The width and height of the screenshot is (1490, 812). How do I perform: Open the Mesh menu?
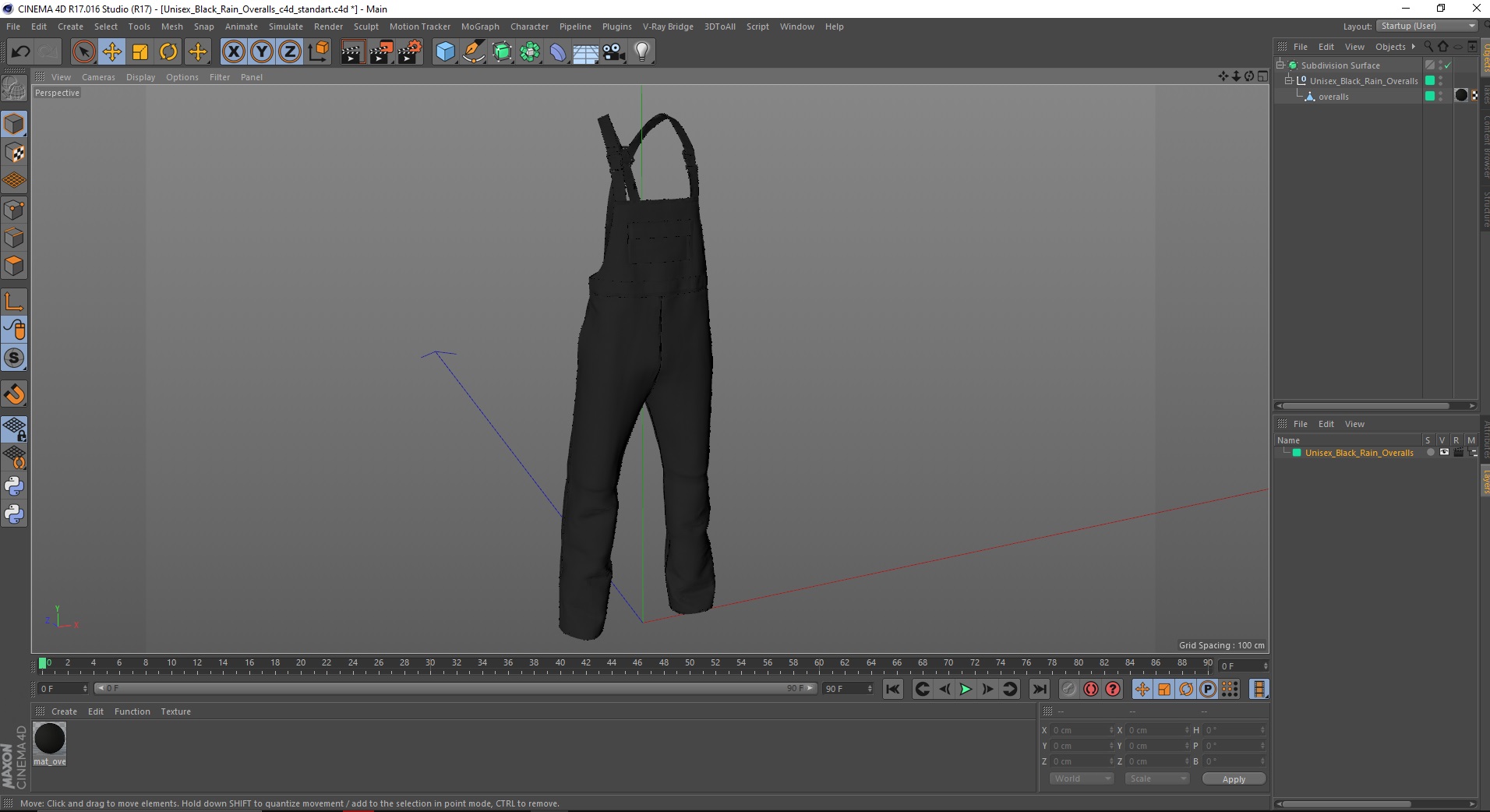point(172,26)
